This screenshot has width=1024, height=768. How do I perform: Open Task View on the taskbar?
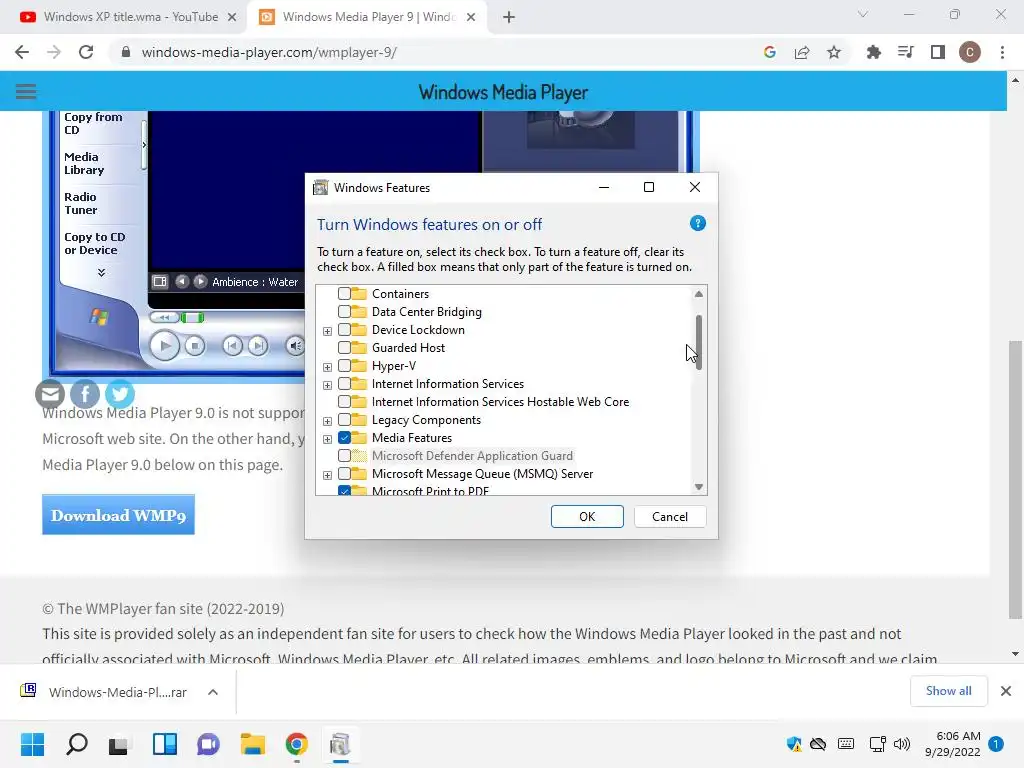(x=118, y=744)
